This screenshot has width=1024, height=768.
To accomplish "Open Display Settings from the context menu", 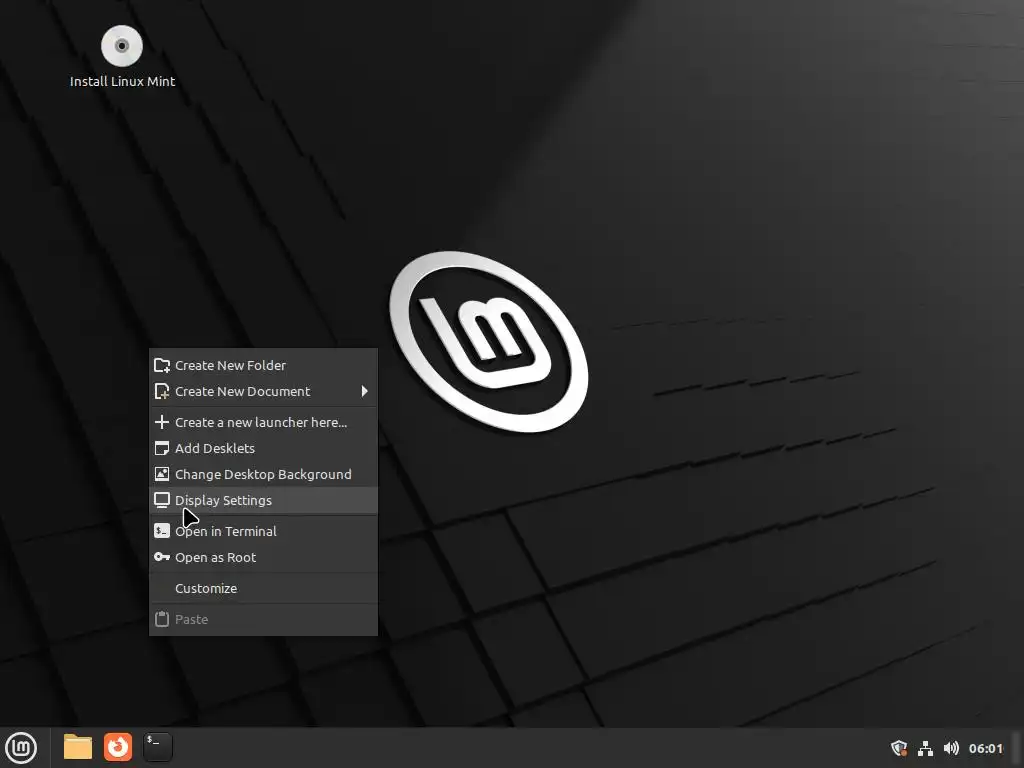I will (263, 500).
